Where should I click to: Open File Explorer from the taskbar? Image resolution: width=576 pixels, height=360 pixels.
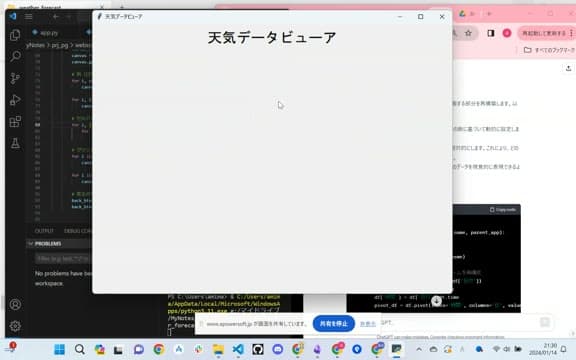(218, 349)
